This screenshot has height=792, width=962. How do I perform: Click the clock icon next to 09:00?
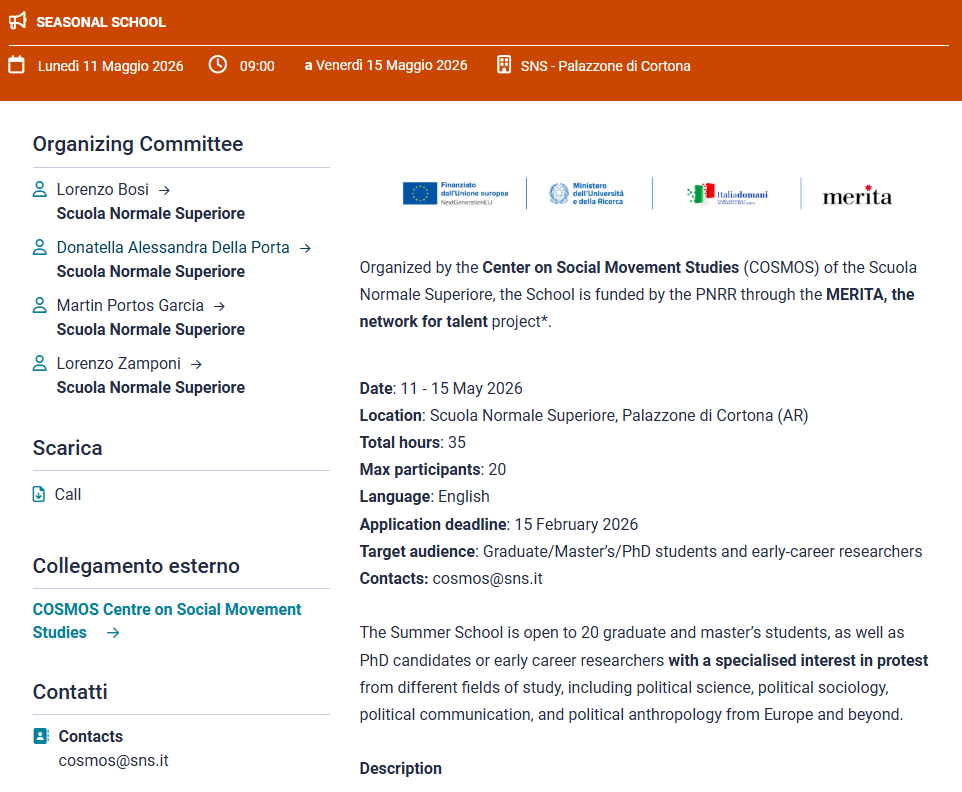pyautogui.click(x=217, y=66)
